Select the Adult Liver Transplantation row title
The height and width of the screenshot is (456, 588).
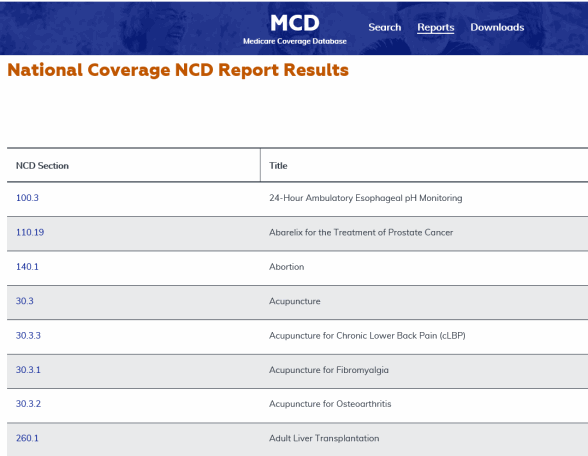click(324, 438)
